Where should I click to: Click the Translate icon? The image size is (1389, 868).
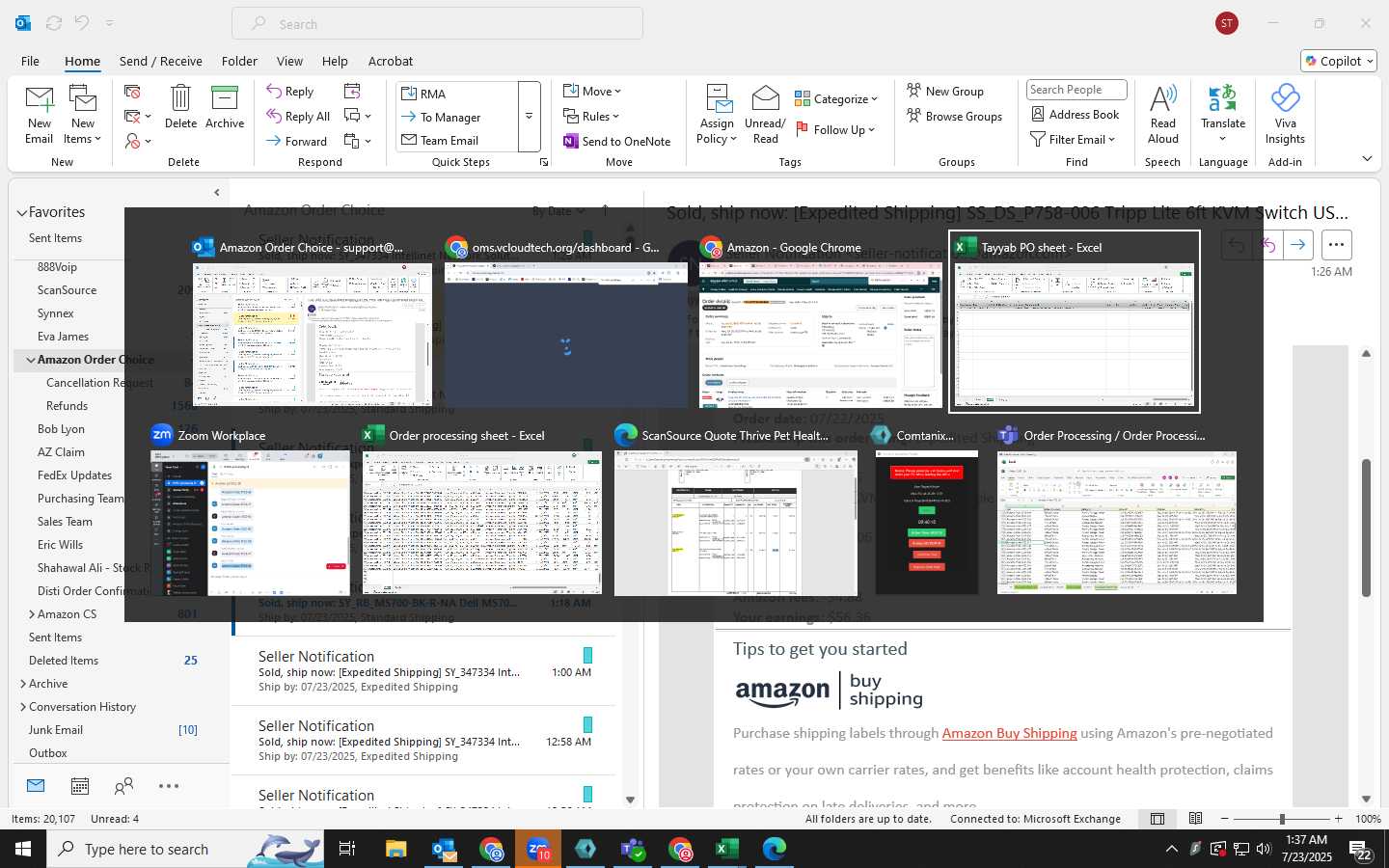tap(1223, 98)
